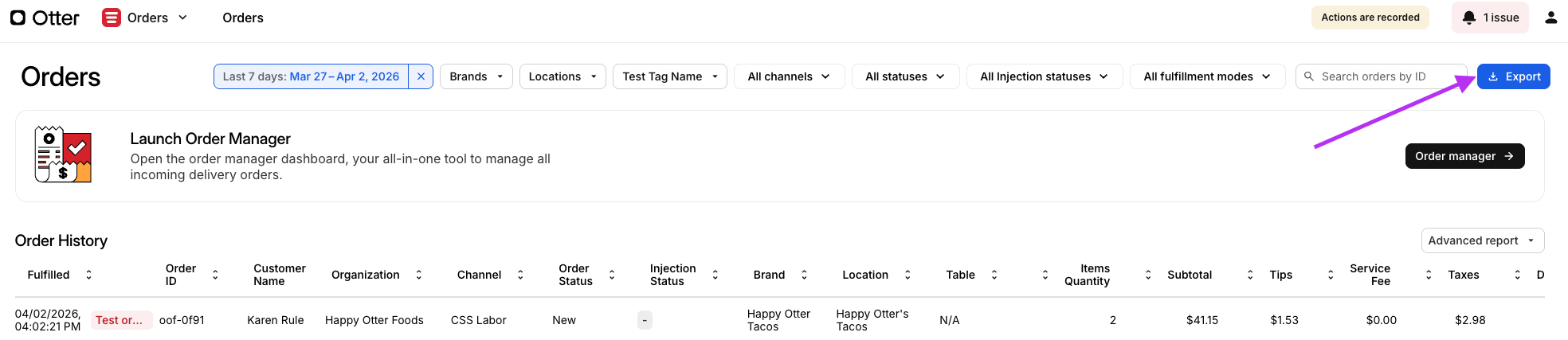Expand the Brands filter dropdown

point(476,76)
